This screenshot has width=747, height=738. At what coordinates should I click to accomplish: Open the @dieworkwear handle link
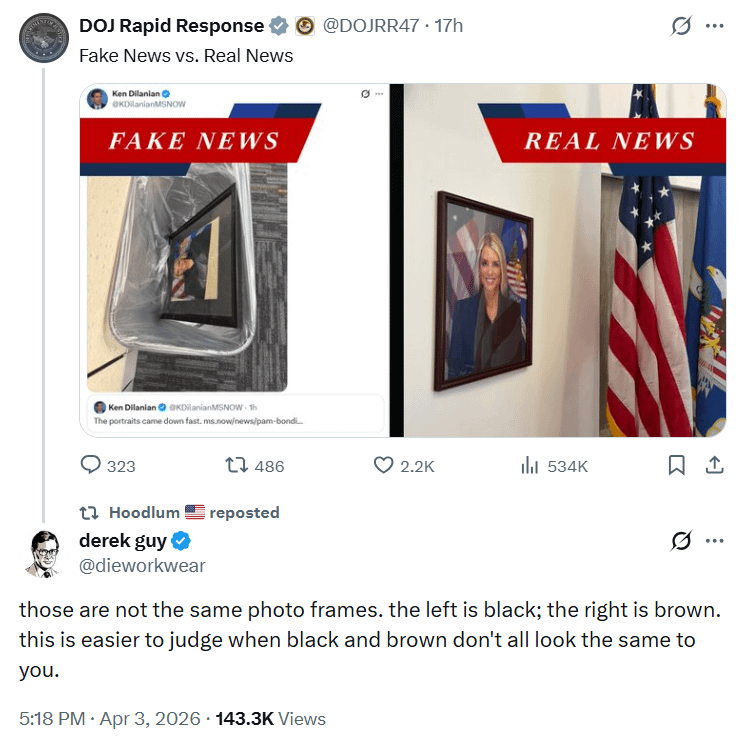(x=142, y=566)
